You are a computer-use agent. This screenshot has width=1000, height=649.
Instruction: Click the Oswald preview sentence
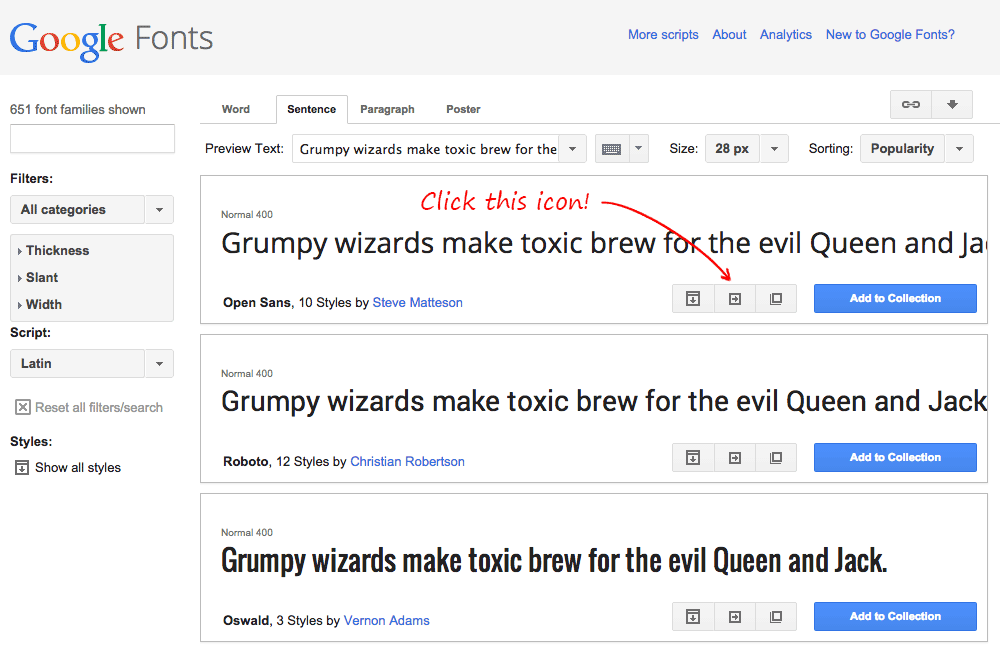[554, 561]
